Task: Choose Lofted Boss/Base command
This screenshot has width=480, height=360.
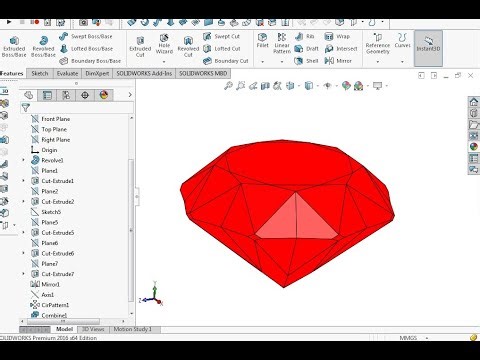Action: pyautogui.click(x=86, y=49)
